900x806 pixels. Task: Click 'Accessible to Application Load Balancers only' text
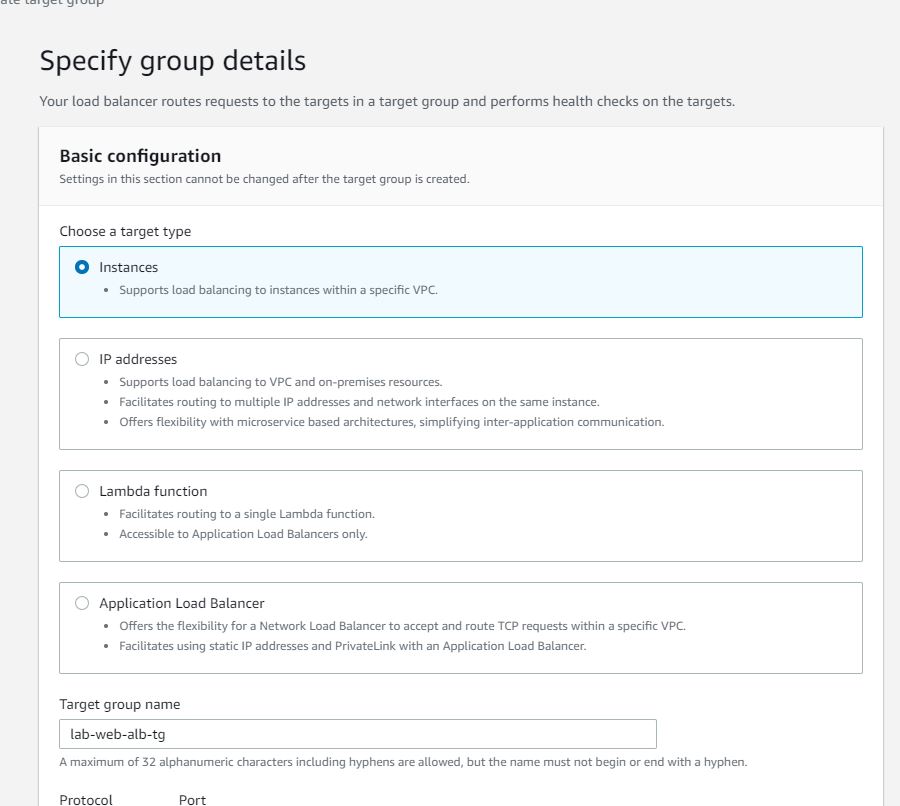coord(243,534)
